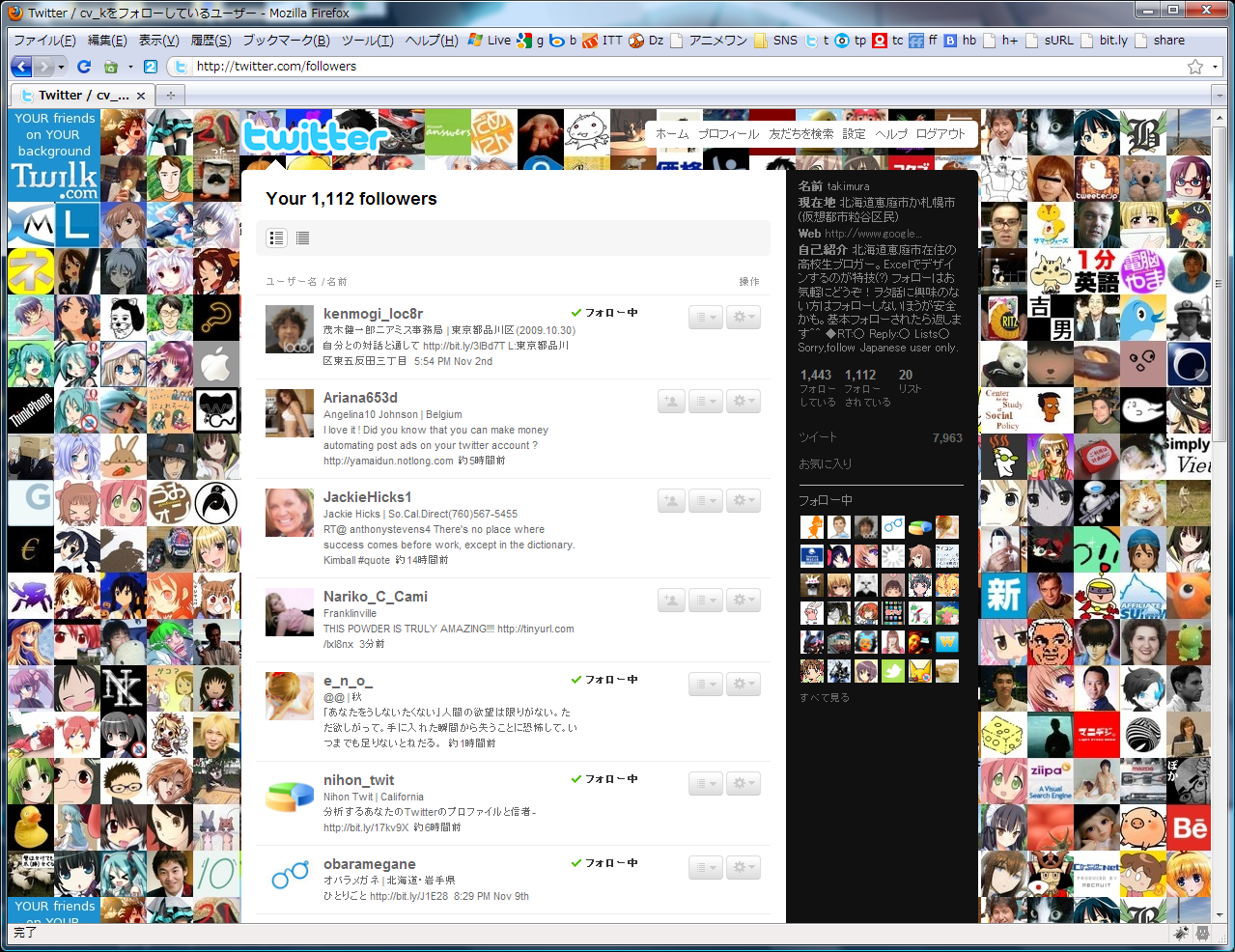Open the 表示(V) menu
Viewport: 1235px width, 952px height.
point(158,41)
